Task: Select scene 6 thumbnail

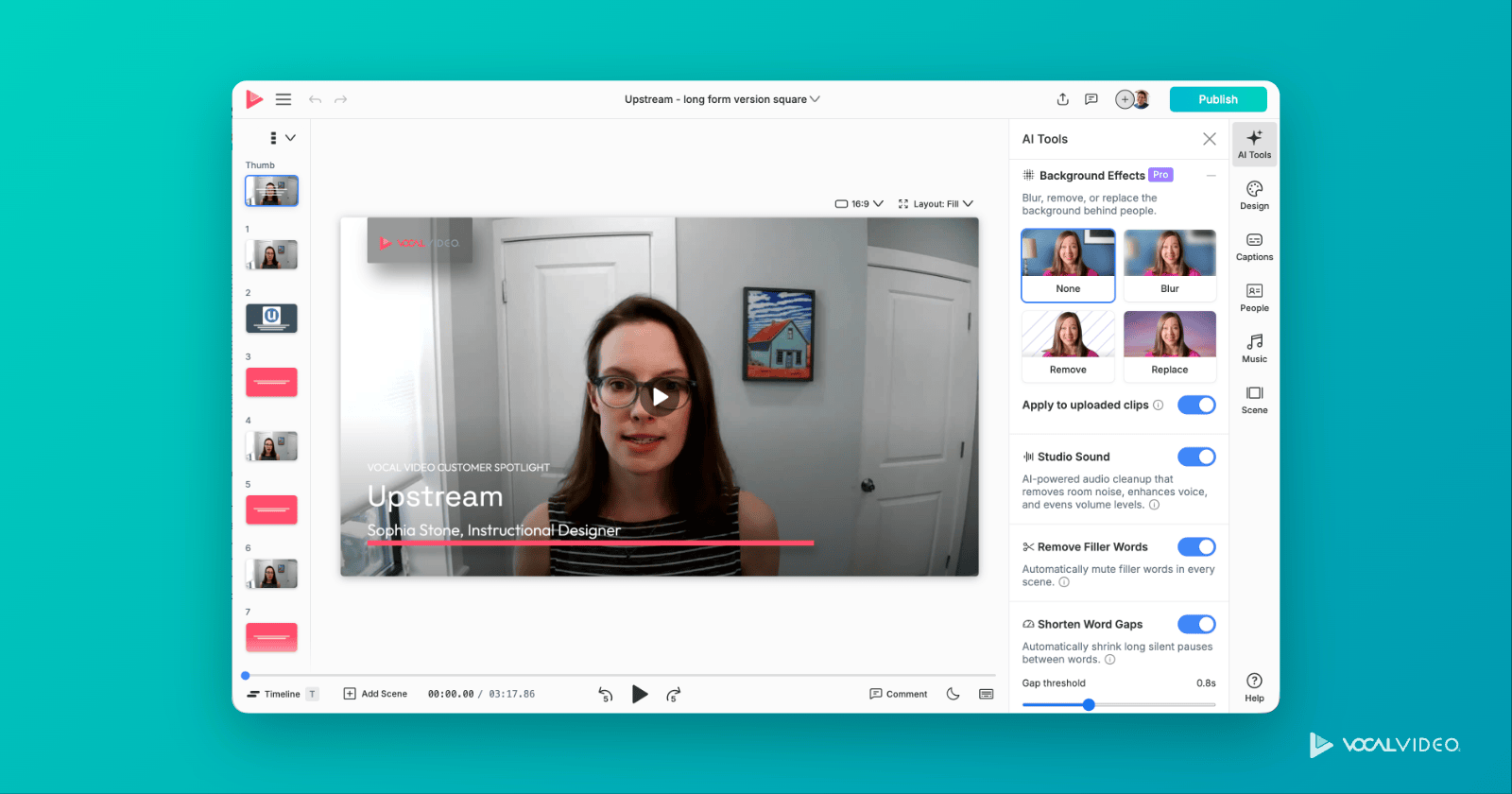Action: pyautogui.click(x=271, y=573)
